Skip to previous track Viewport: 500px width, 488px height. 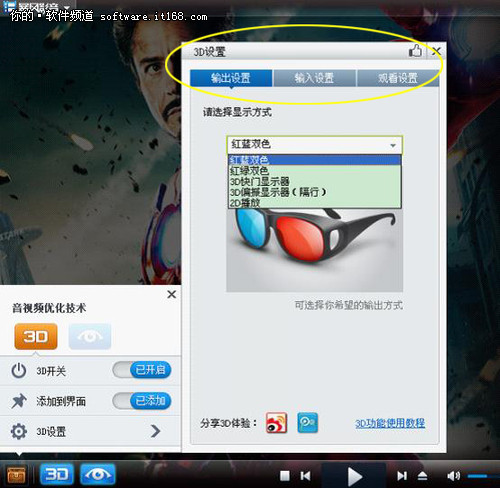click(305, 476)
